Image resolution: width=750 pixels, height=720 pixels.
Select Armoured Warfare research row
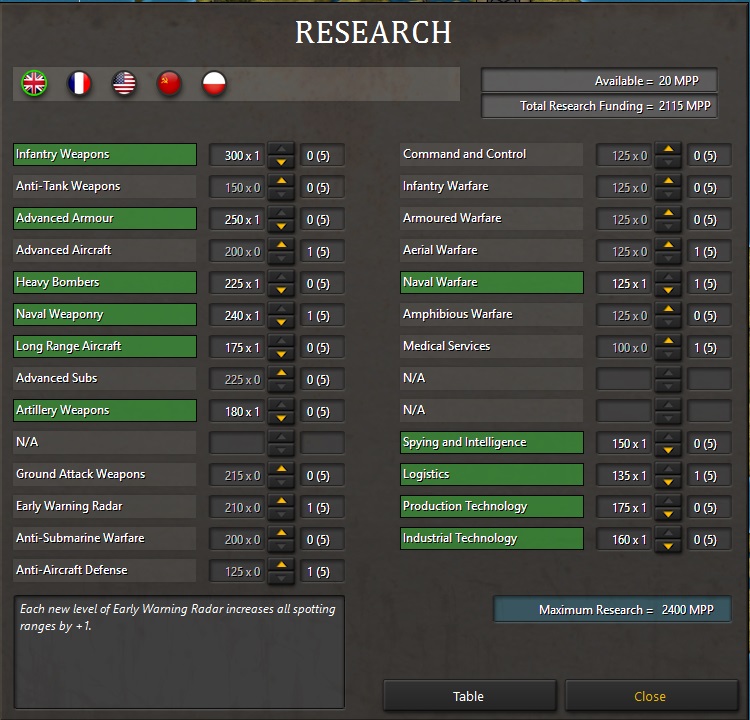tap(492, 219)
